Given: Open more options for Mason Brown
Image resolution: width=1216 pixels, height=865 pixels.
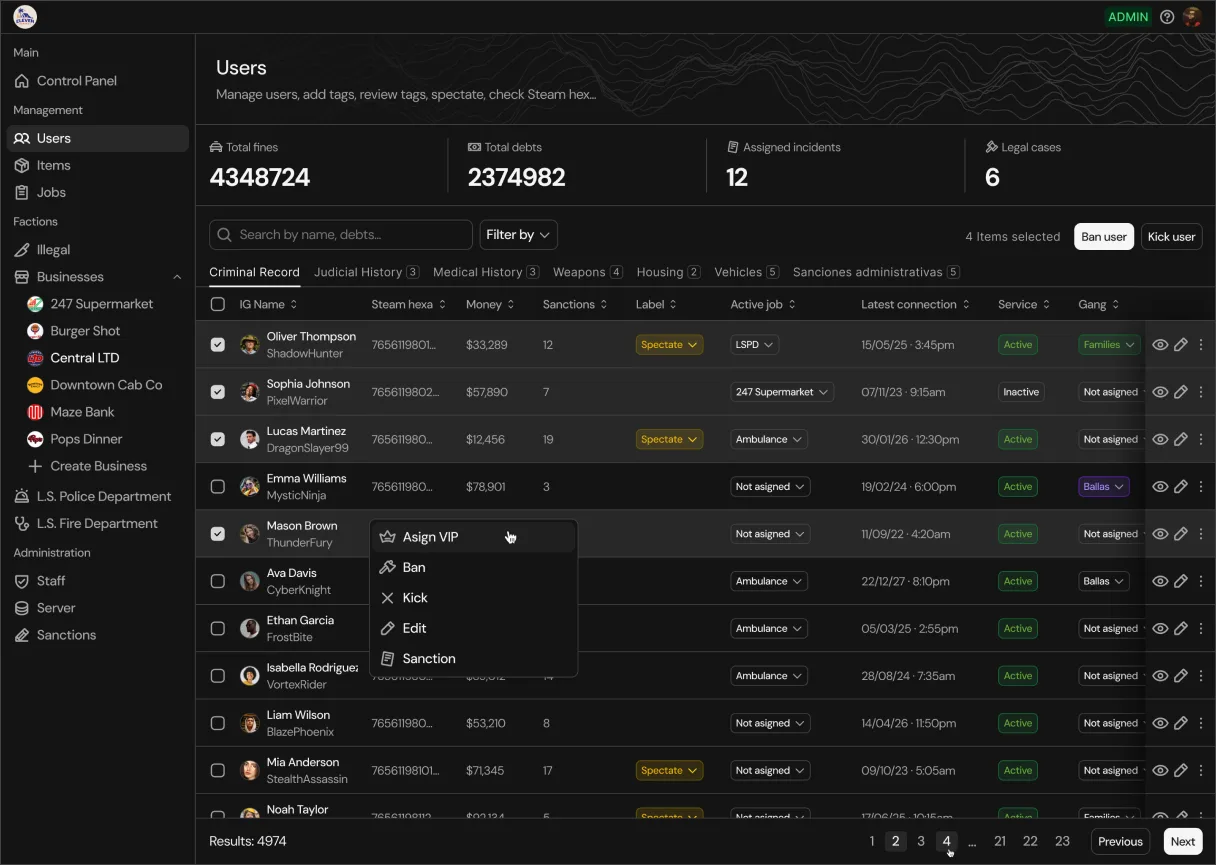Looking at the screenshot, I should click(1201, 534).
